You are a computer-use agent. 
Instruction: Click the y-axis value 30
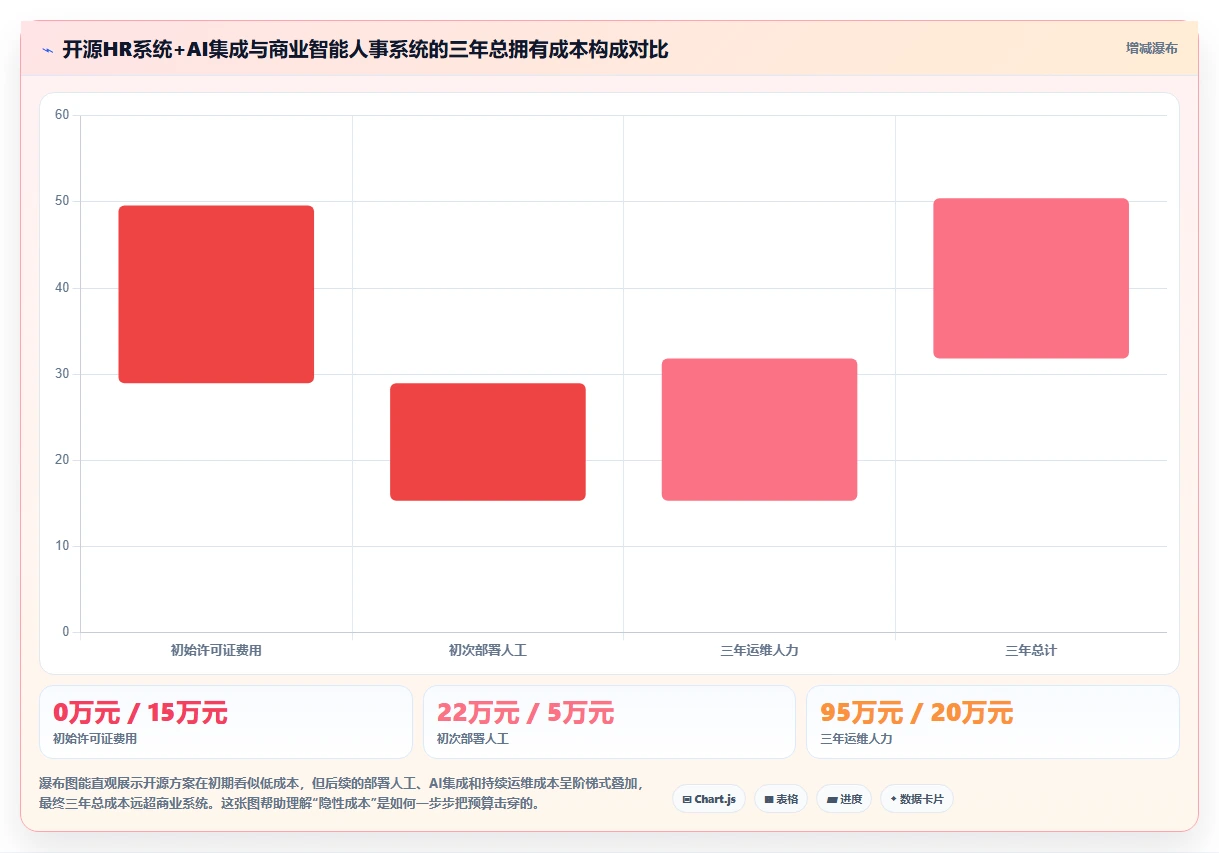click(62, 374)
